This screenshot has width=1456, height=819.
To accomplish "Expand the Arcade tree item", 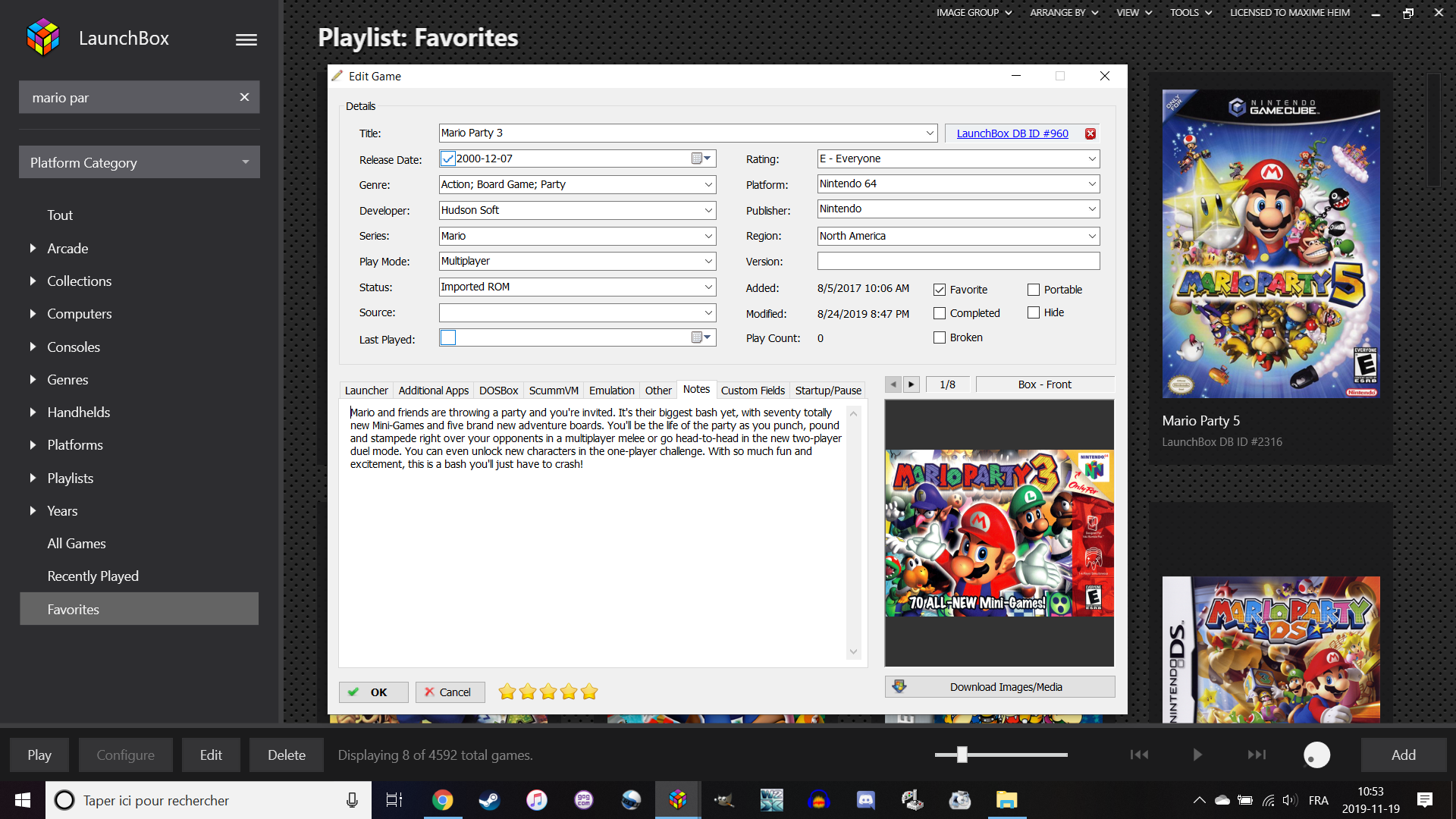I will pos(33,248).
